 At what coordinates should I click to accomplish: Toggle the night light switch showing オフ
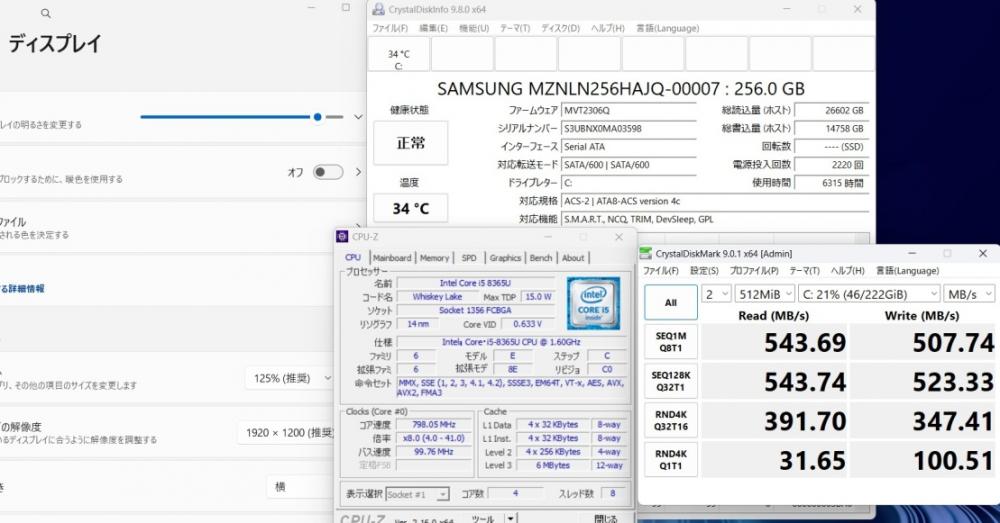pos(327,172)
